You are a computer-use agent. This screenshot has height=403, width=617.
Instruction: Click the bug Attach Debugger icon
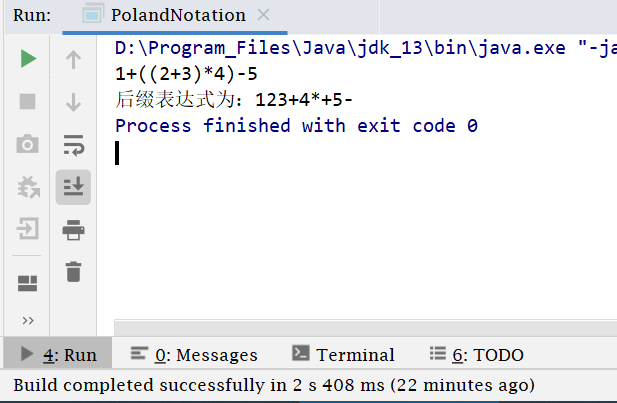point(28,187)
